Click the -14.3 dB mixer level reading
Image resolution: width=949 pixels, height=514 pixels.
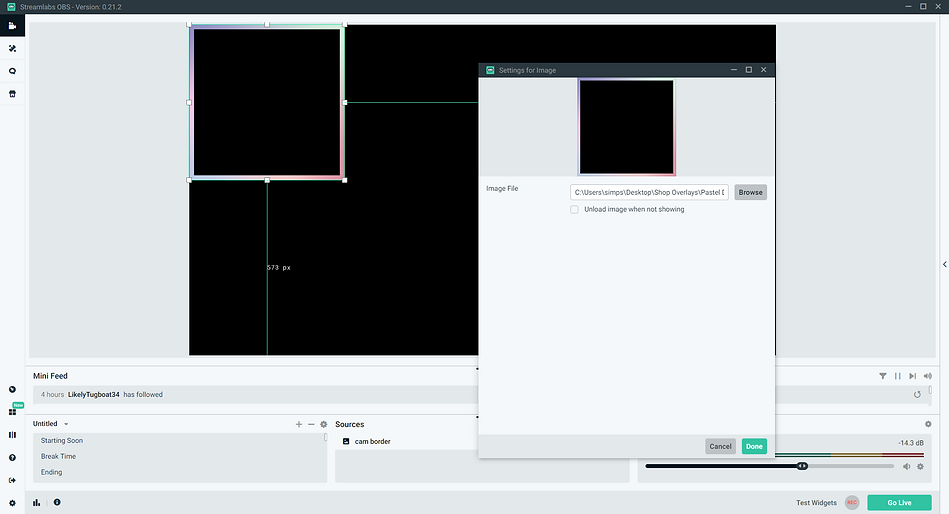point(911,443)
